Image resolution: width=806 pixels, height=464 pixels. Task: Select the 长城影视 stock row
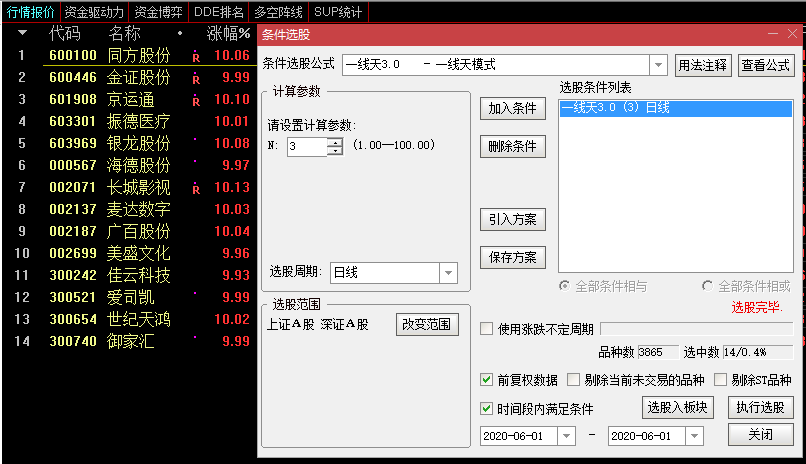pos(138,187)
